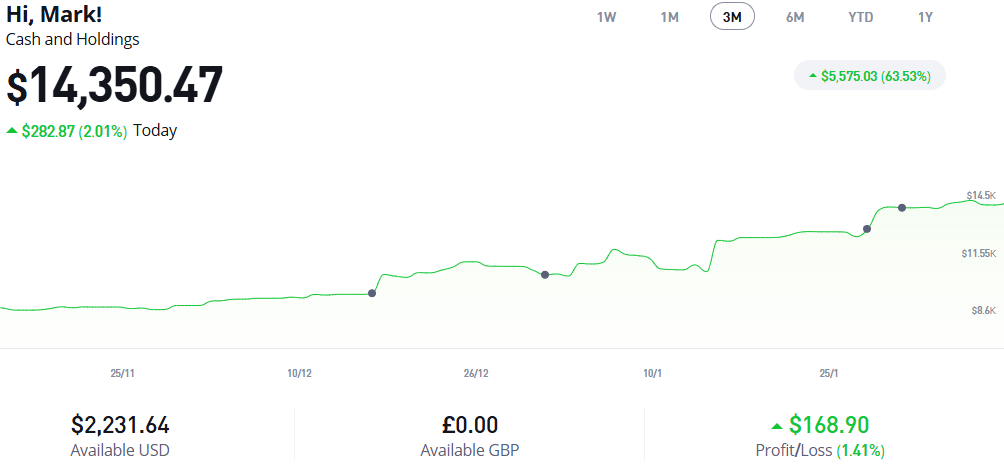
Task: Click green up arrow beside $282.87
Action: point(11,131)
